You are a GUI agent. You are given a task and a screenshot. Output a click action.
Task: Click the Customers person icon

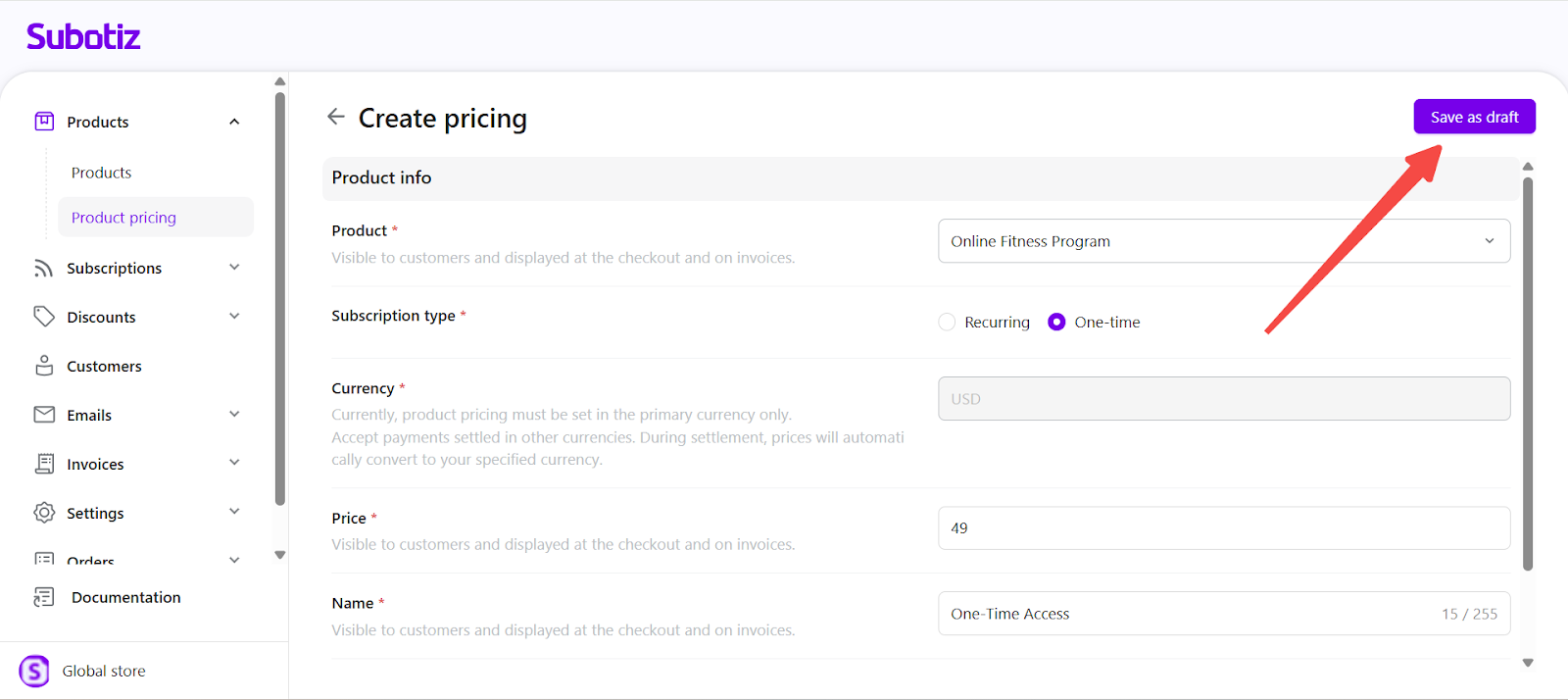click(44, 366)
